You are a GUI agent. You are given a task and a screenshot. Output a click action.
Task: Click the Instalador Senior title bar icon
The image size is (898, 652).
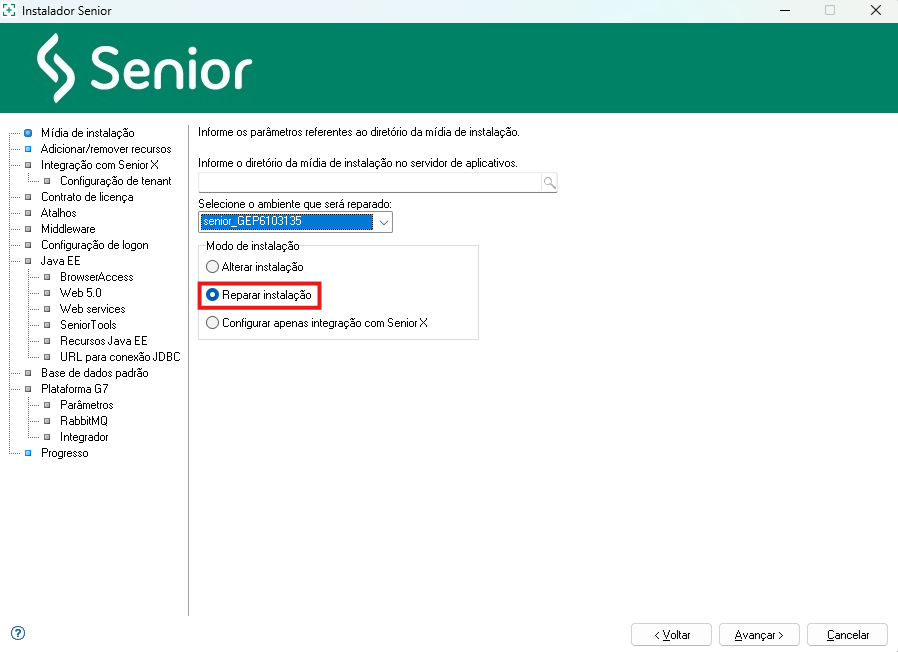point(9,10)
